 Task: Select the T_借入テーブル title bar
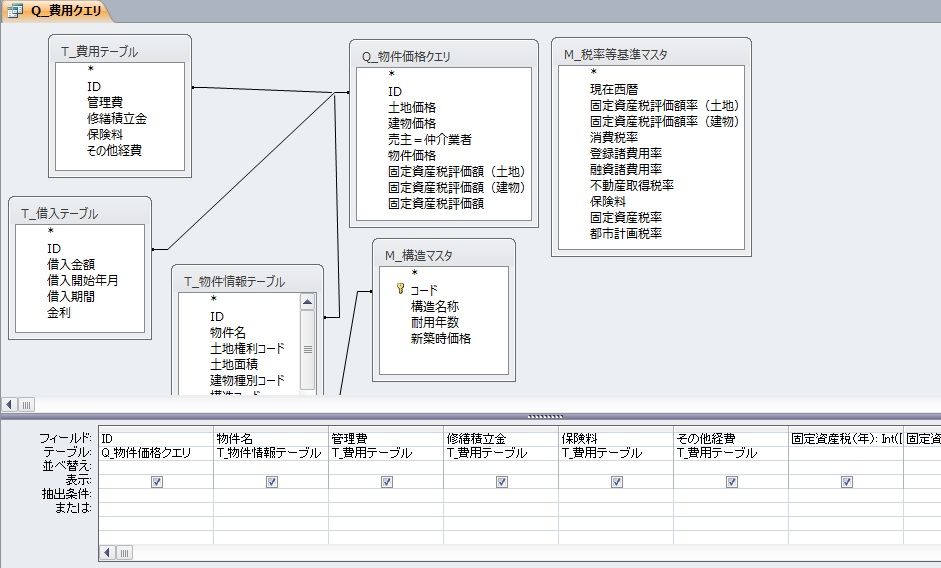click(x=80, y=213)
